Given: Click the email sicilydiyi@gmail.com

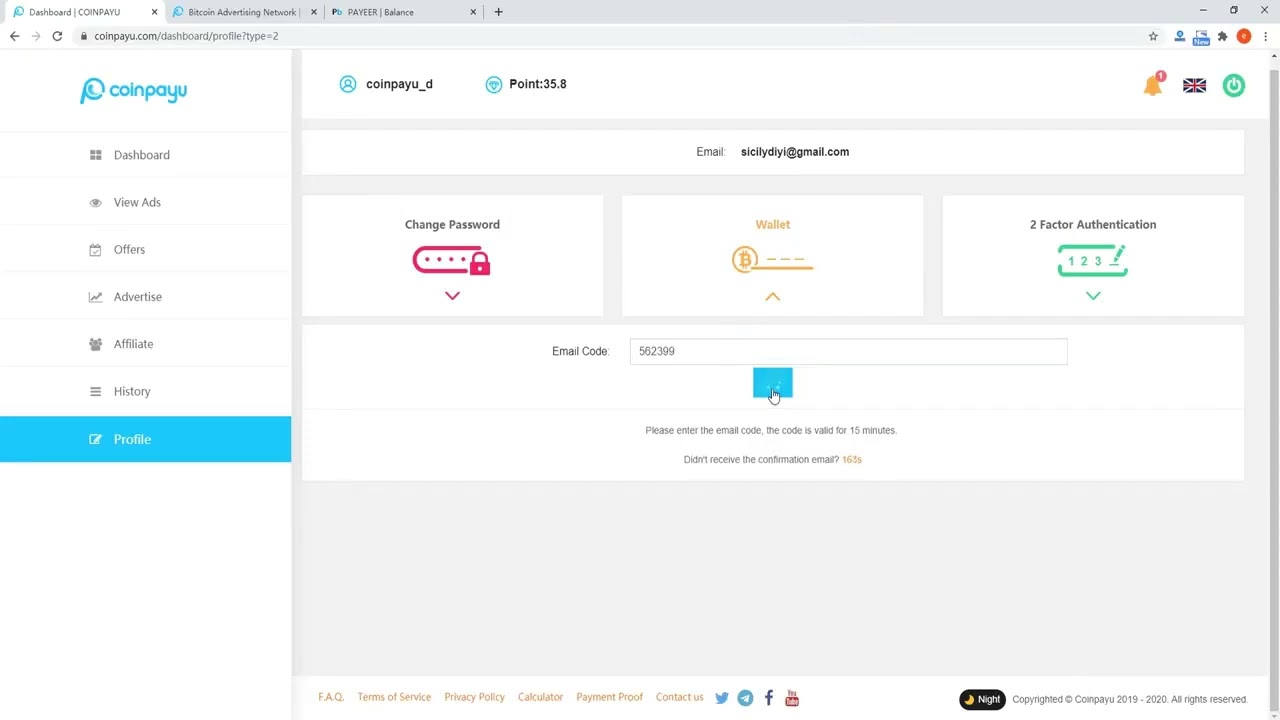Looking at the screenshot, I should (x=795, y=152).
